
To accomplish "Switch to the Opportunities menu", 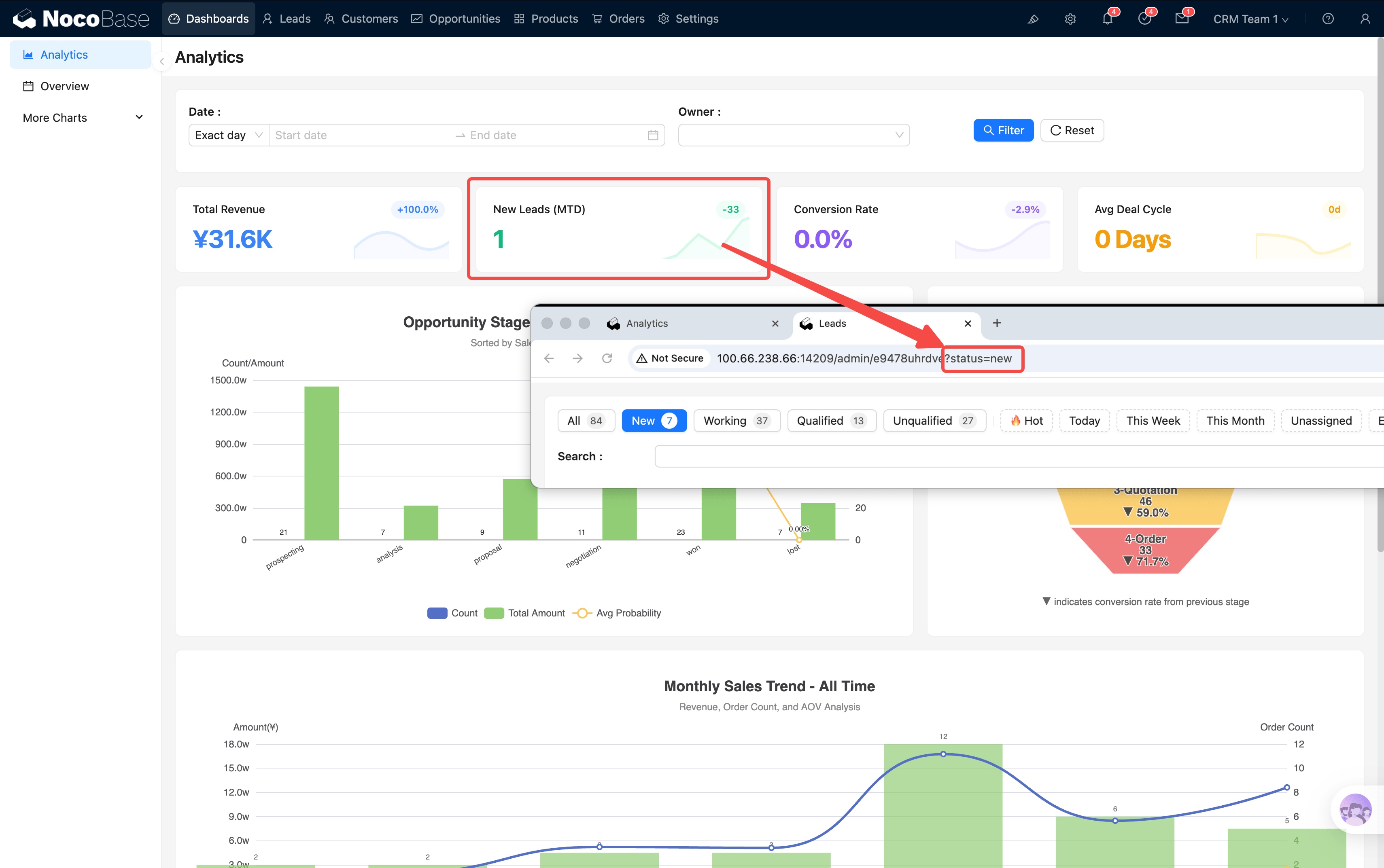I will (456, 19).
